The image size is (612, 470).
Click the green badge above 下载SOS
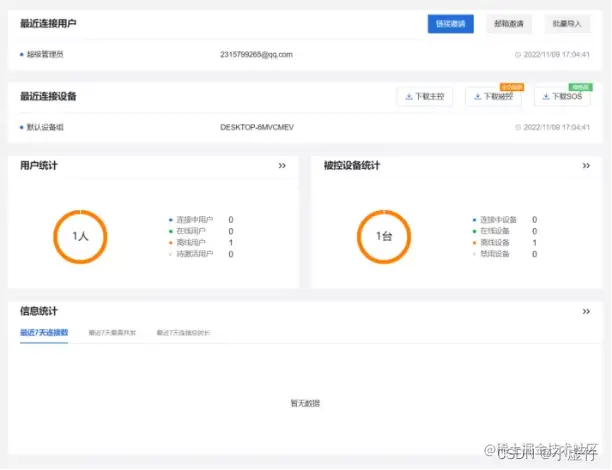[x=580, y=87]
